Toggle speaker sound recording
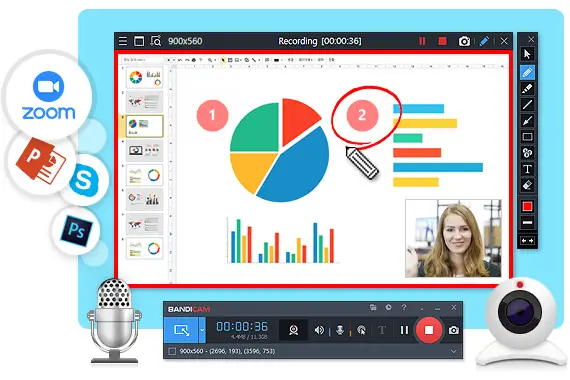Screen dimensions: 570x380 click(x=319, y=330)
